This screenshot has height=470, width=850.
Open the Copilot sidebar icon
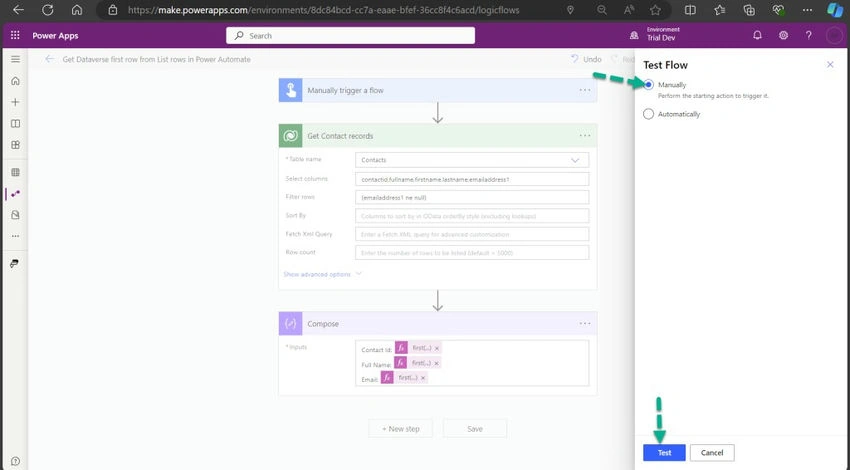(835, 10)
